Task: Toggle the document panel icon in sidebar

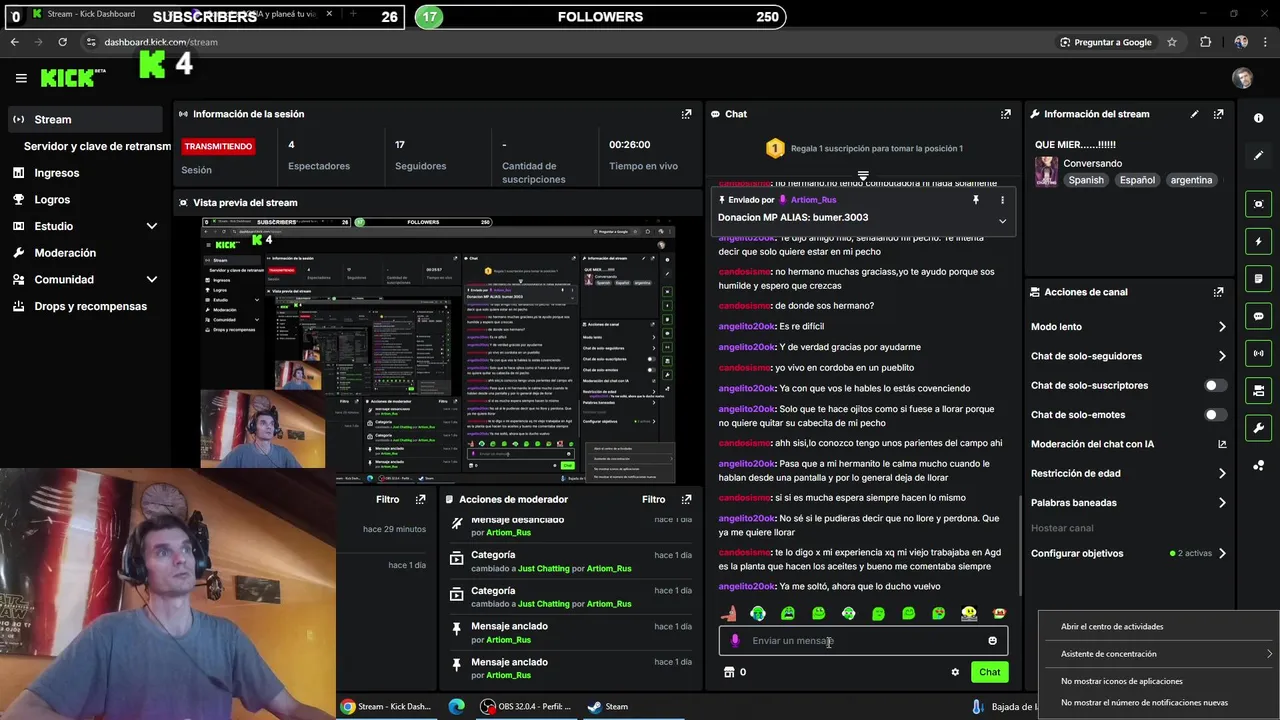Action: click(1258, 278)
